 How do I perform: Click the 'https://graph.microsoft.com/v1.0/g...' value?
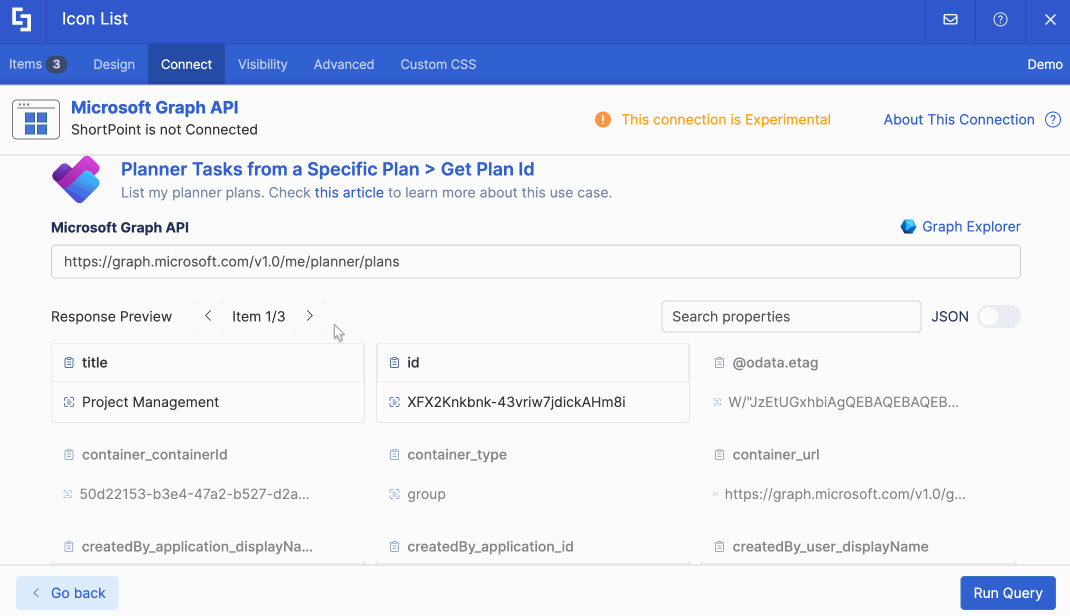[x=845, y=494]
